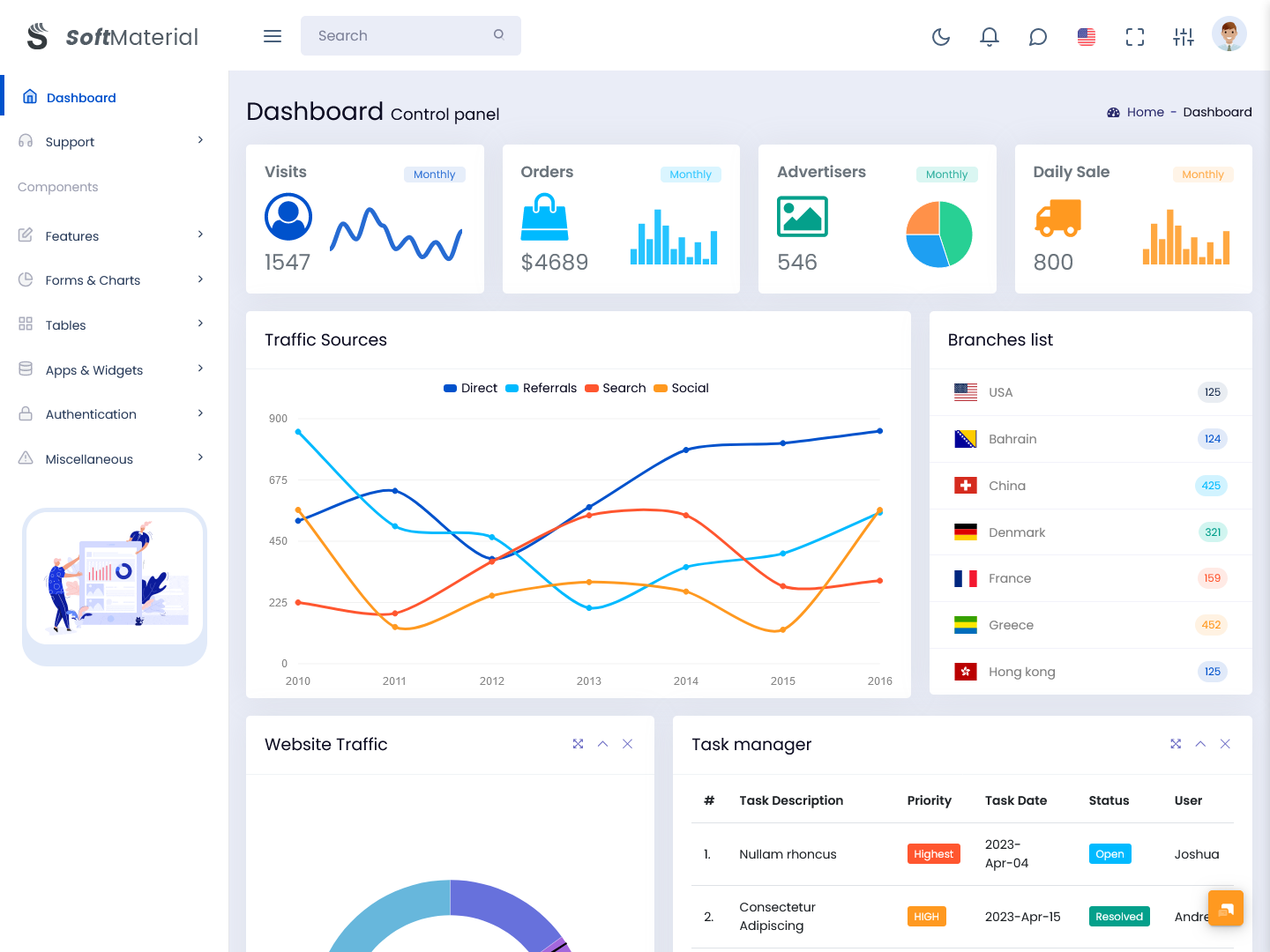This screenshot has width=1270, height=952.
Task: Click Monthly badge on Advertisers card
Action: pos(947,175)
